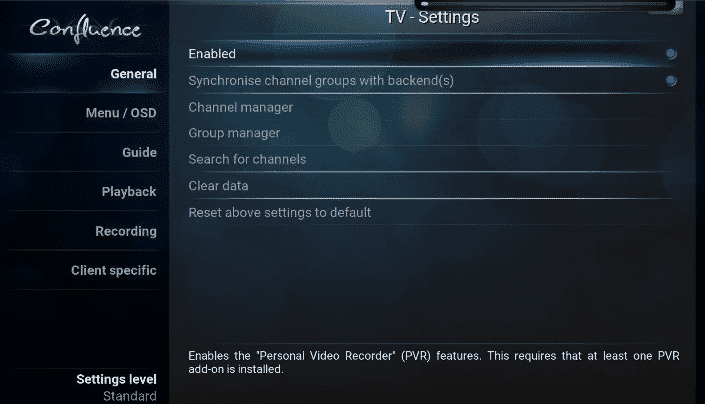This screenshot has height=404, width=705.
Task: Click the Enabled setting label
Action: [x=212, y=54]
